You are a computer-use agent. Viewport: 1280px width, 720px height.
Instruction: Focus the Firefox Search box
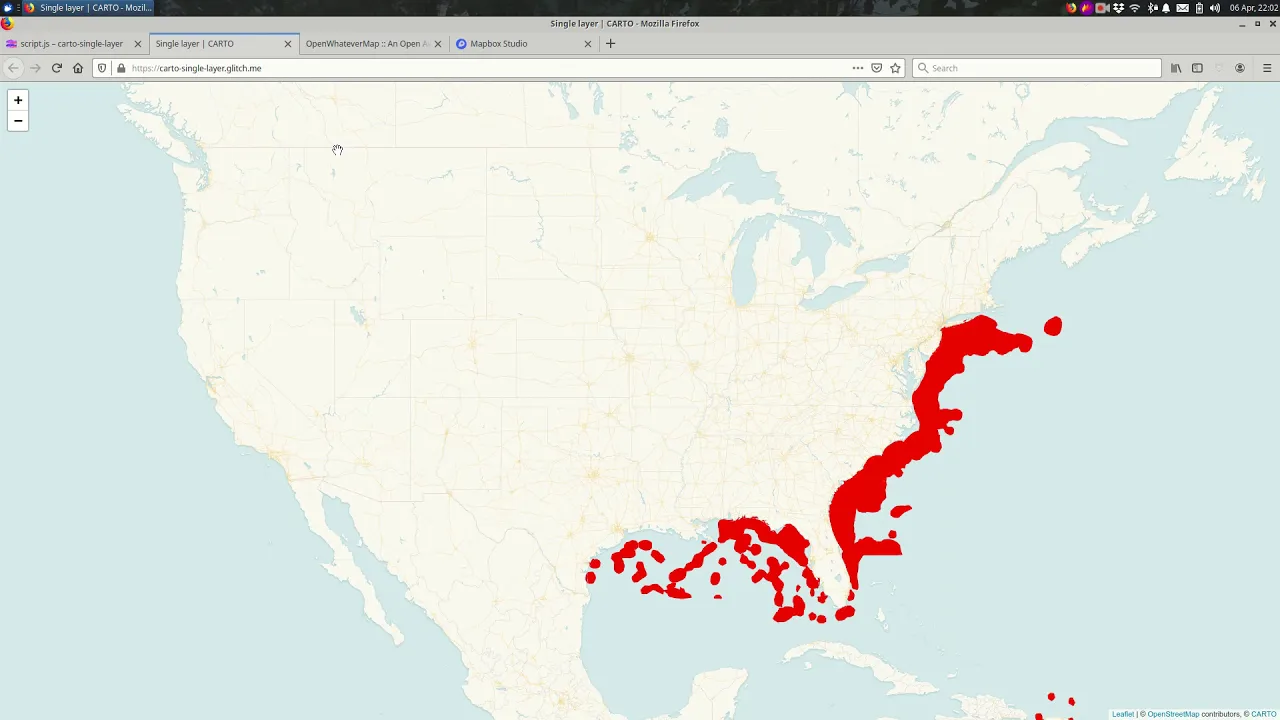(x=1036, y=68)
